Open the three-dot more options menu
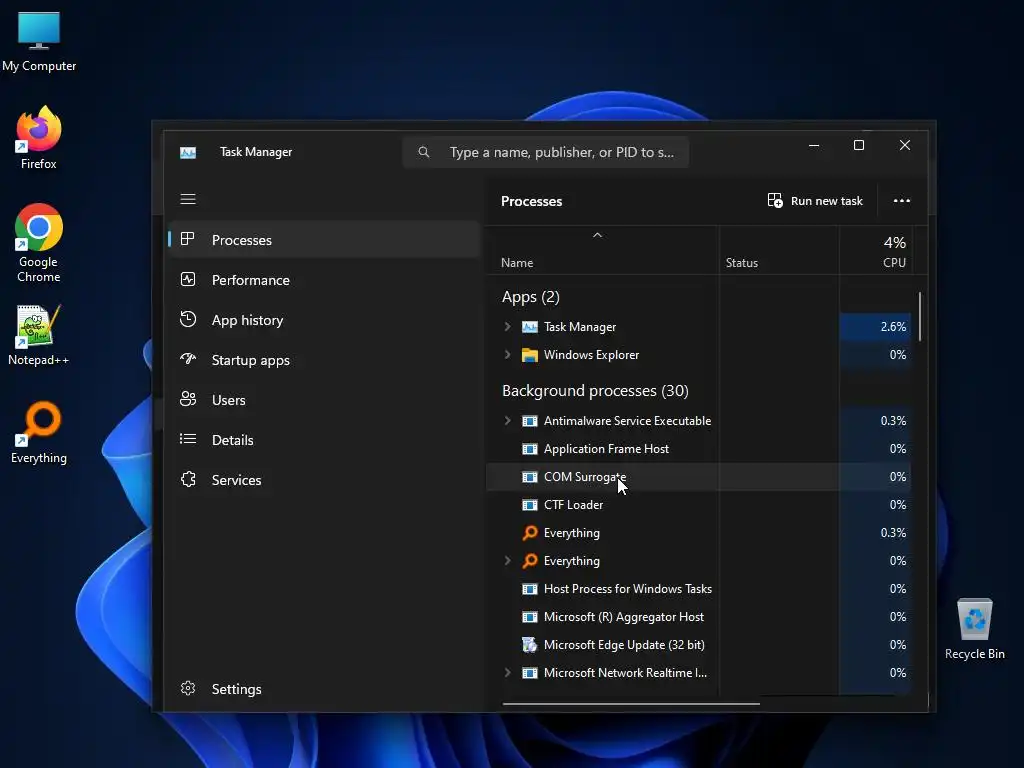 901,200
